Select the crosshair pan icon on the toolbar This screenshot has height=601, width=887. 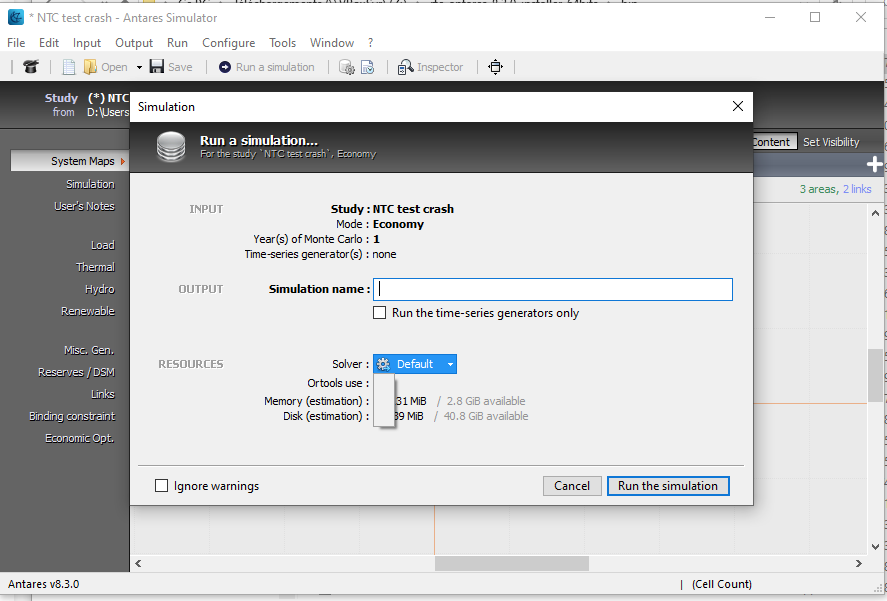[x=495, y=66]
